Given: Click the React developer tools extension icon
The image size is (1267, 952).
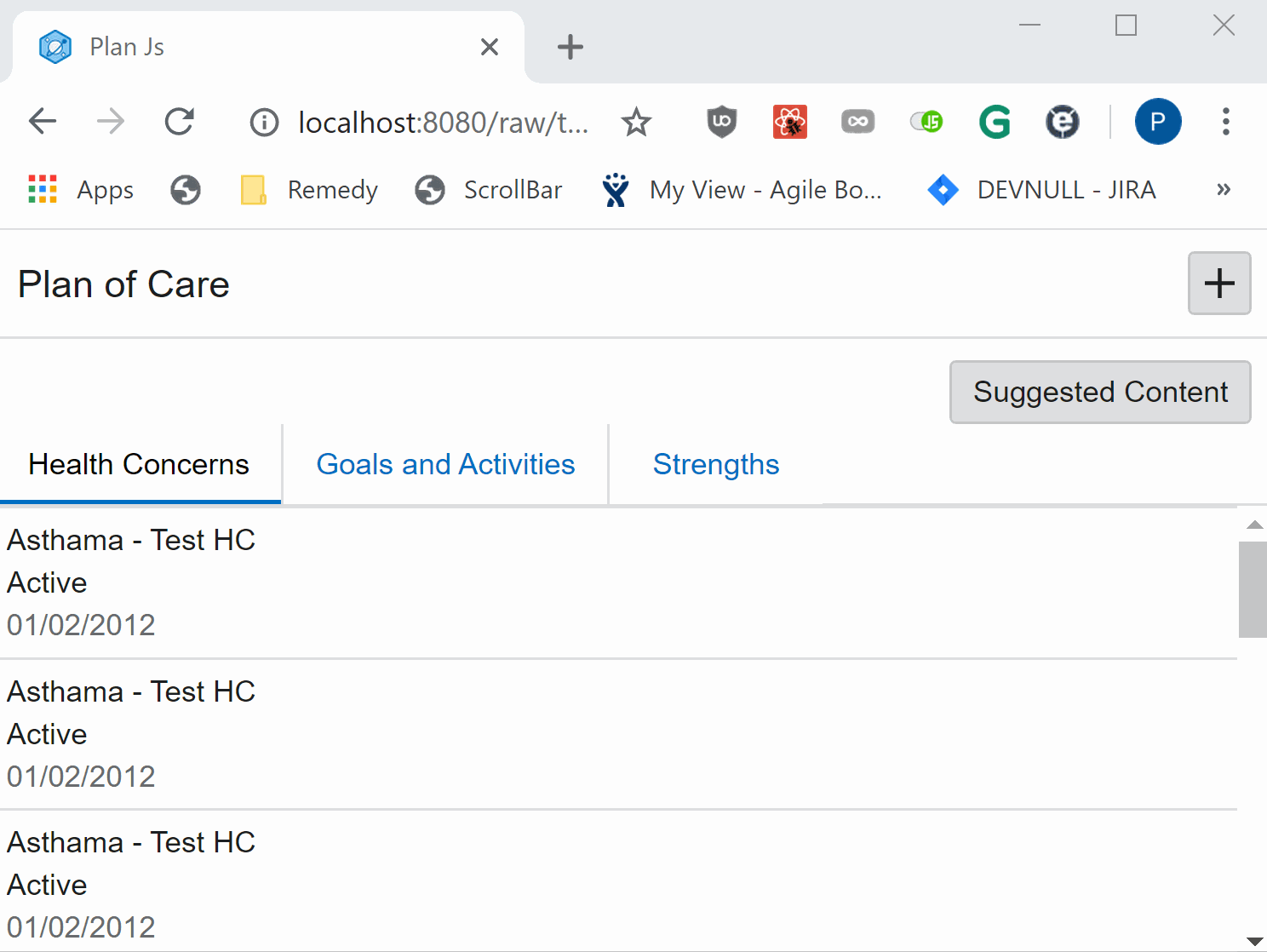Looking at the screenshot, I should tap(789, 123).
